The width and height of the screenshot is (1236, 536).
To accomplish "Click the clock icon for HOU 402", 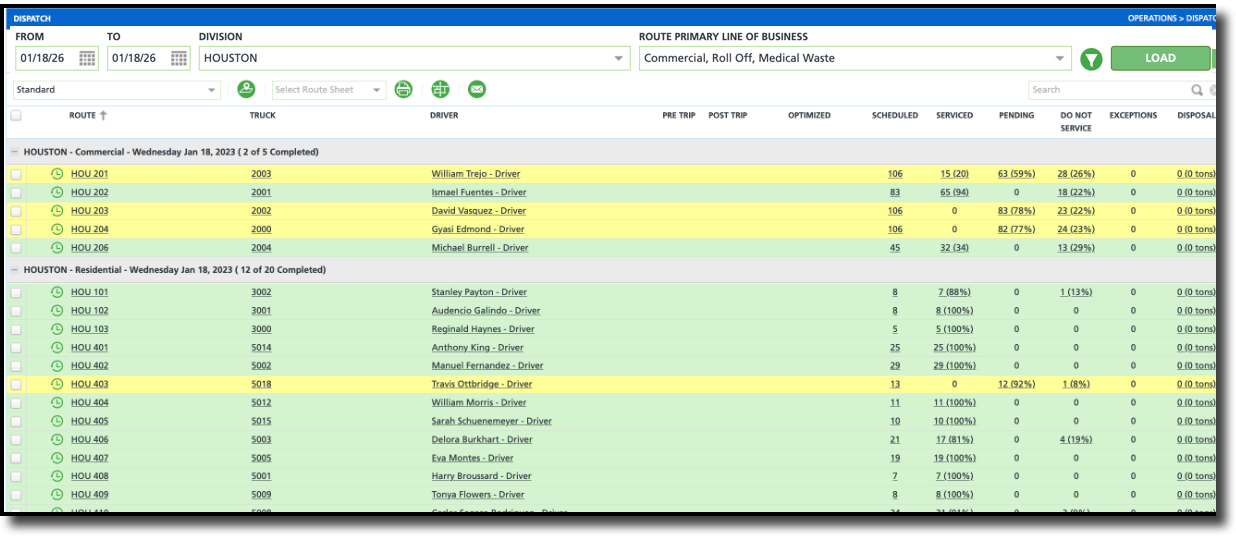I will pyautogui.click(x=57, y=366).
